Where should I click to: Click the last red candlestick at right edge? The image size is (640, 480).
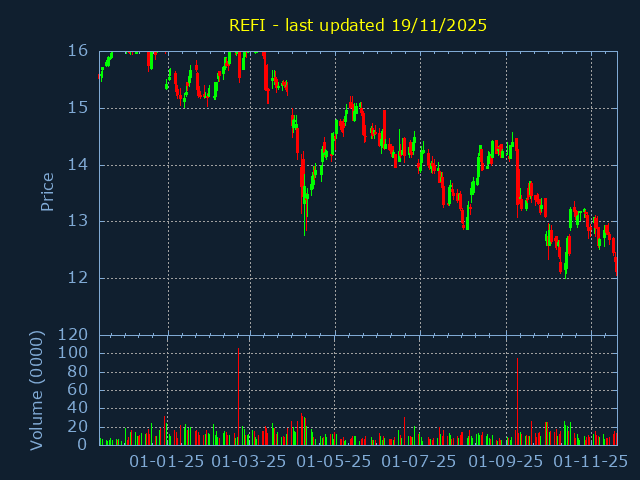616,266
